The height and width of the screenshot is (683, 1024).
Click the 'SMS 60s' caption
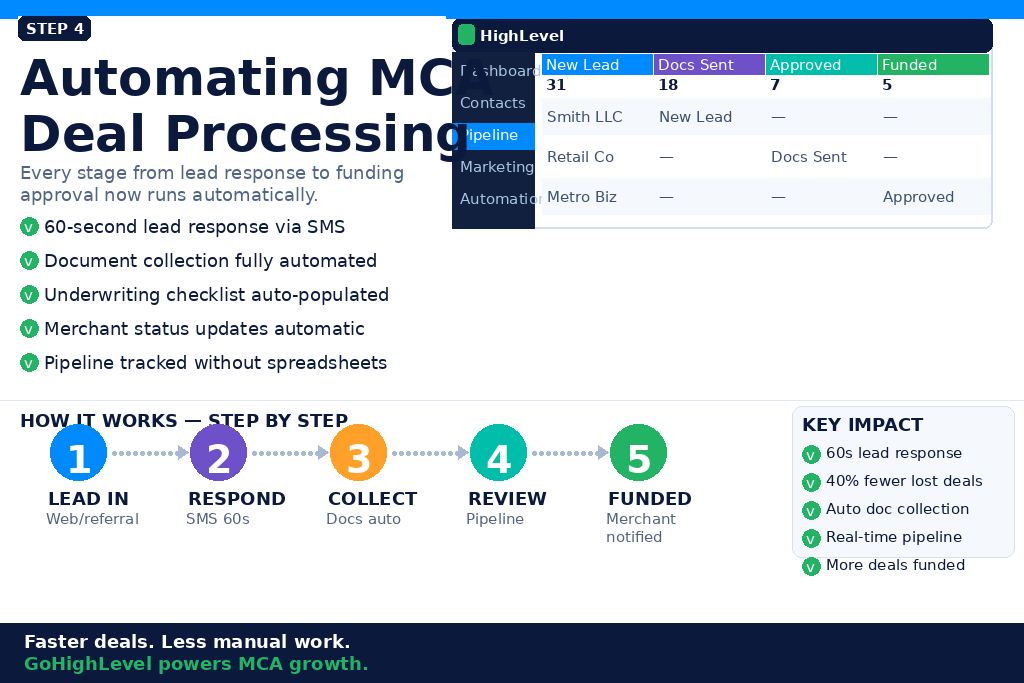pyautogui.click(x=217, y=519)
